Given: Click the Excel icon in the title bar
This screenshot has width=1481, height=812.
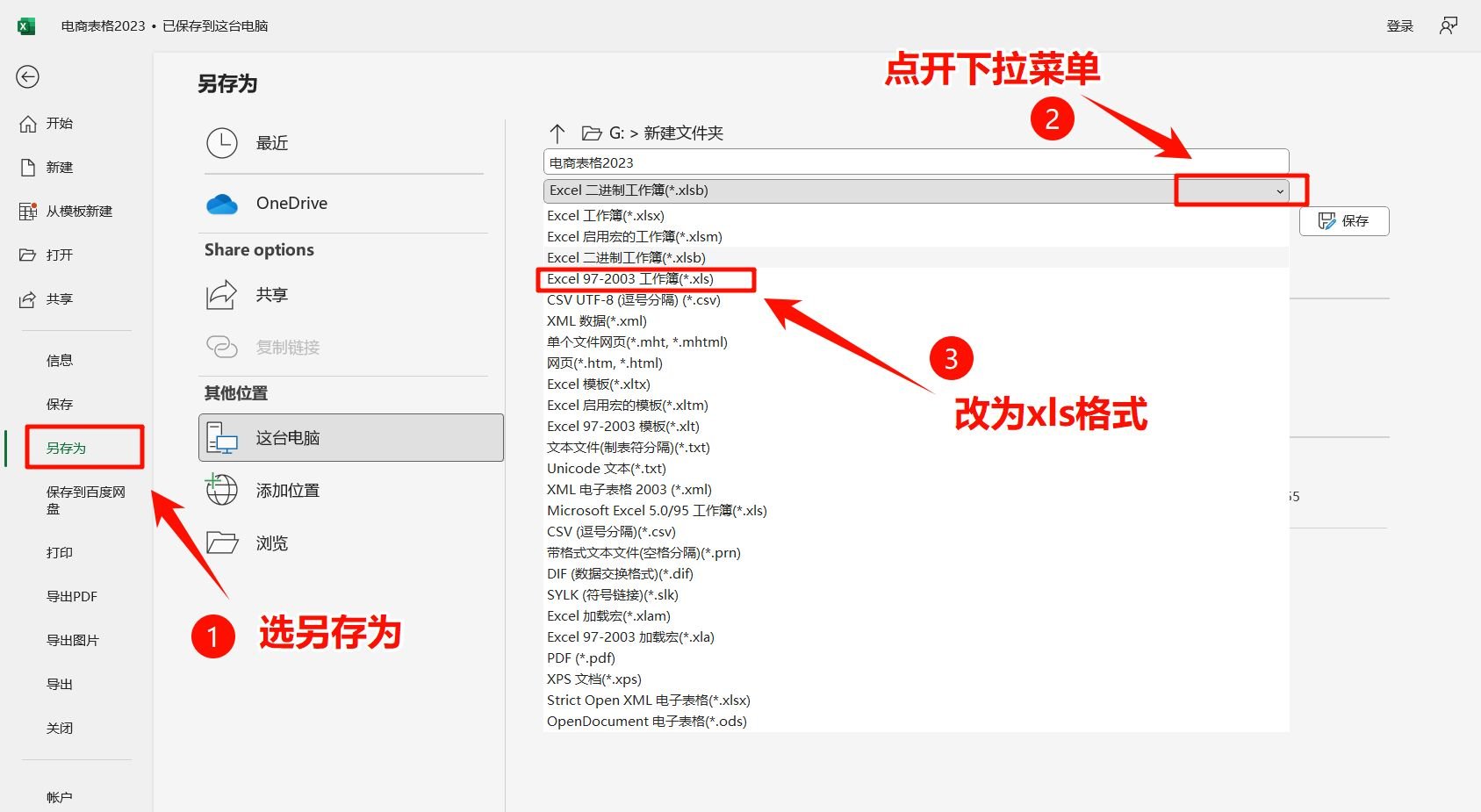Looking at the screenshot, I should [26, 25].
